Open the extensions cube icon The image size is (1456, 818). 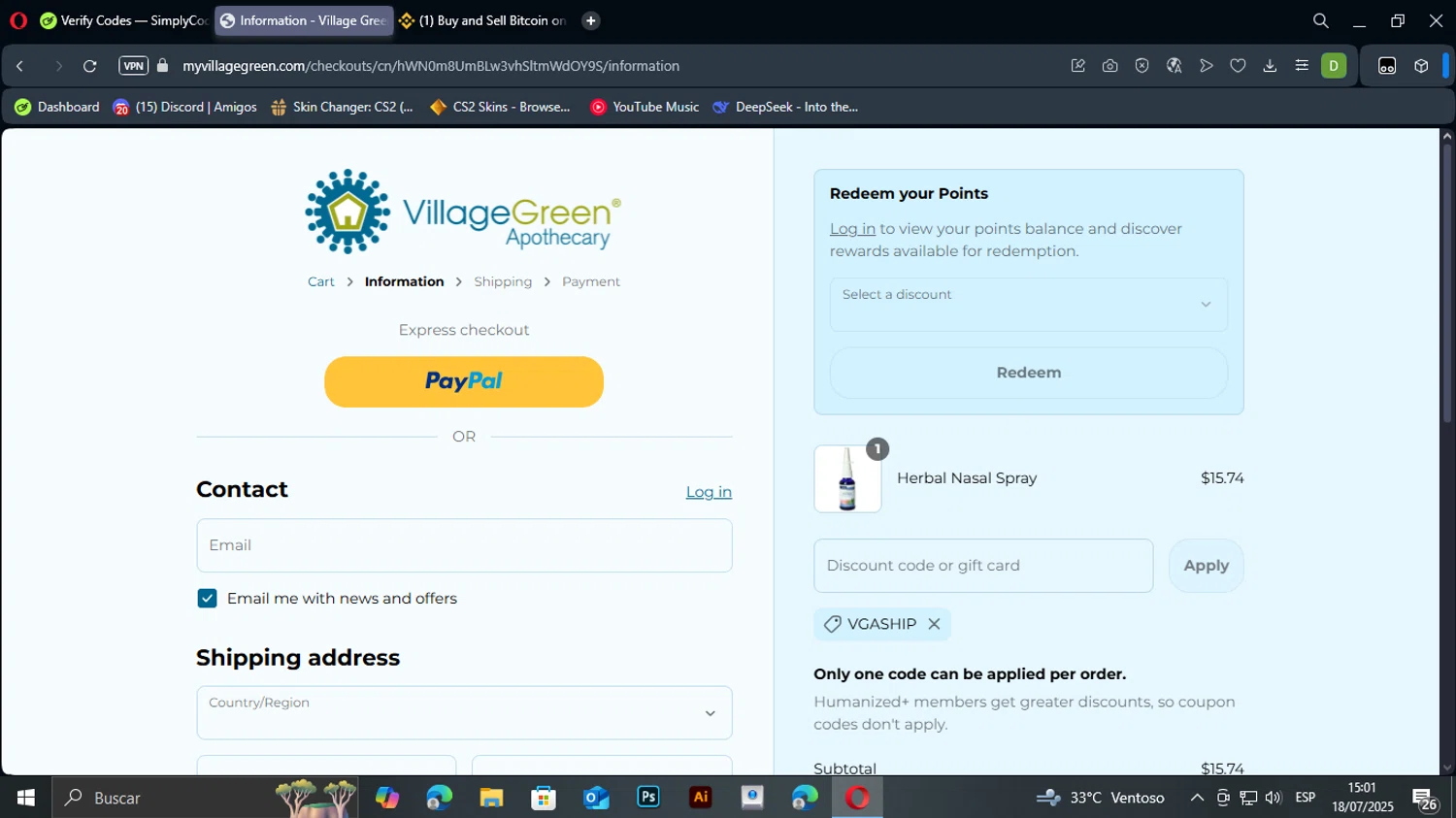(x=1421, y=66)
